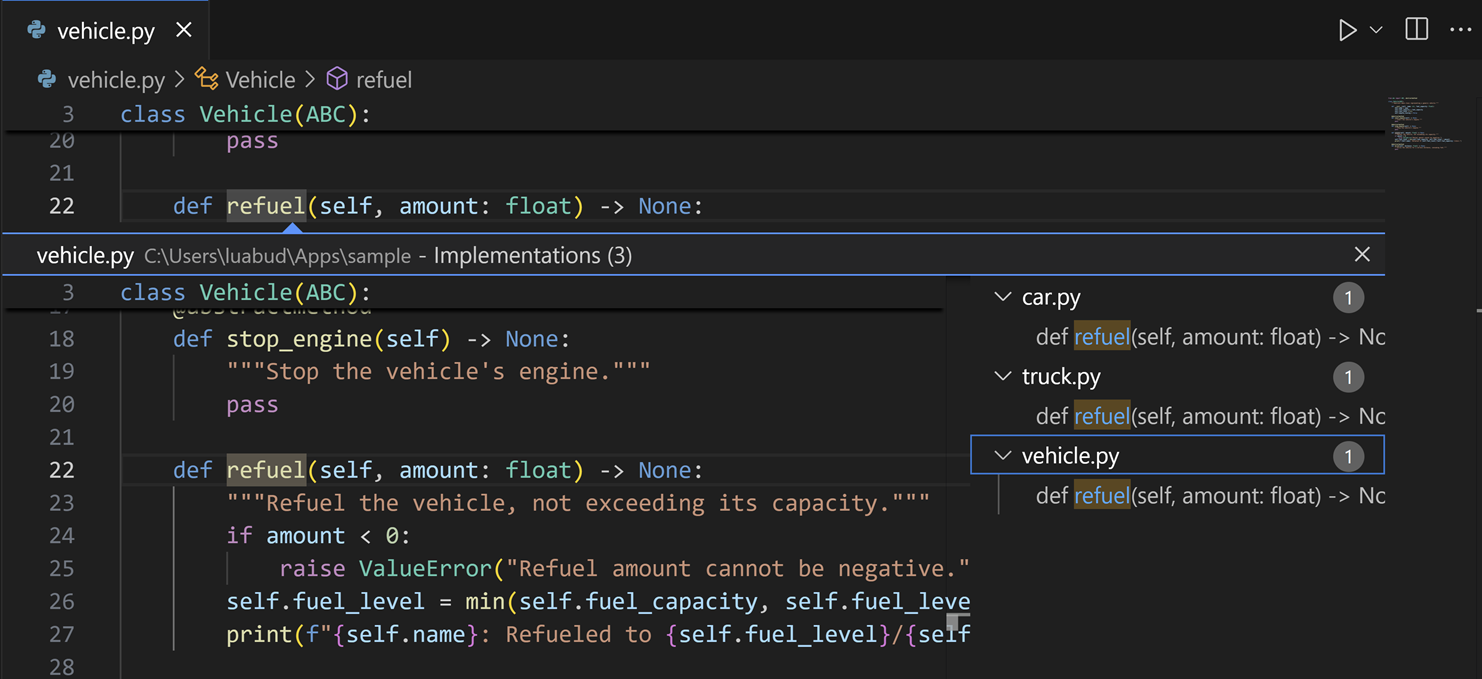The height and width of the screenshot is (679, 1482).
Task: Open the Run dropdown arrow beside the play button
Action: click(x=1376, y=30)
